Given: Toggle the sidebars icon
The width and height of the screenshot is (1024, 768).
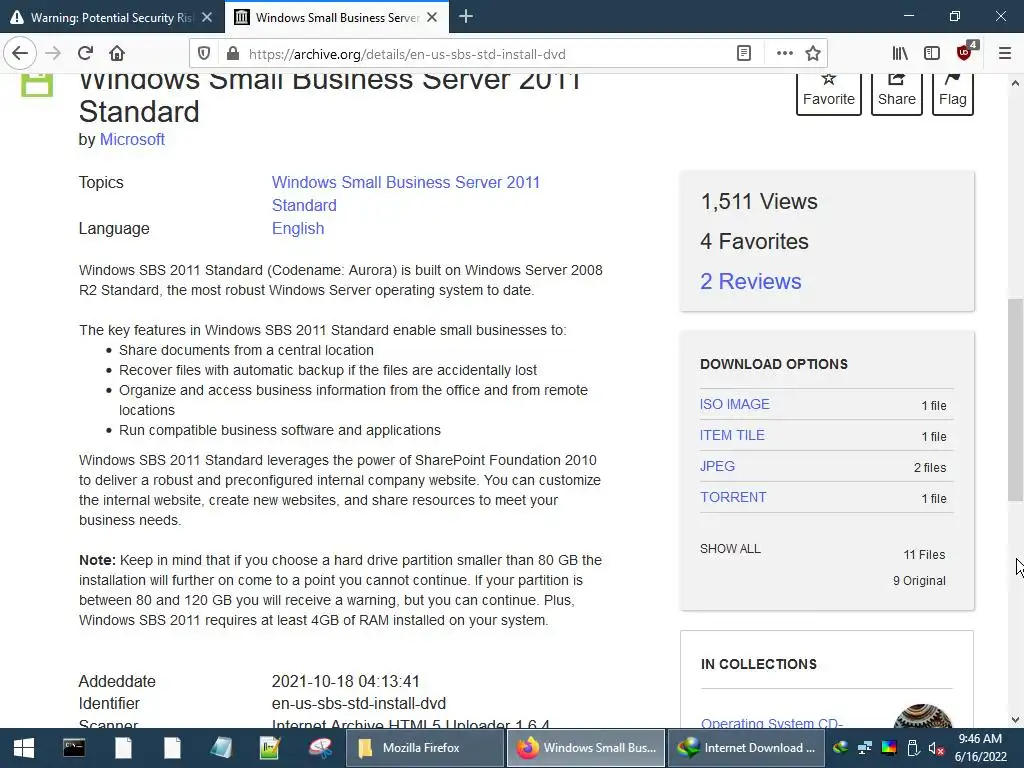Looking at the screenshot, I should [932, 54].
